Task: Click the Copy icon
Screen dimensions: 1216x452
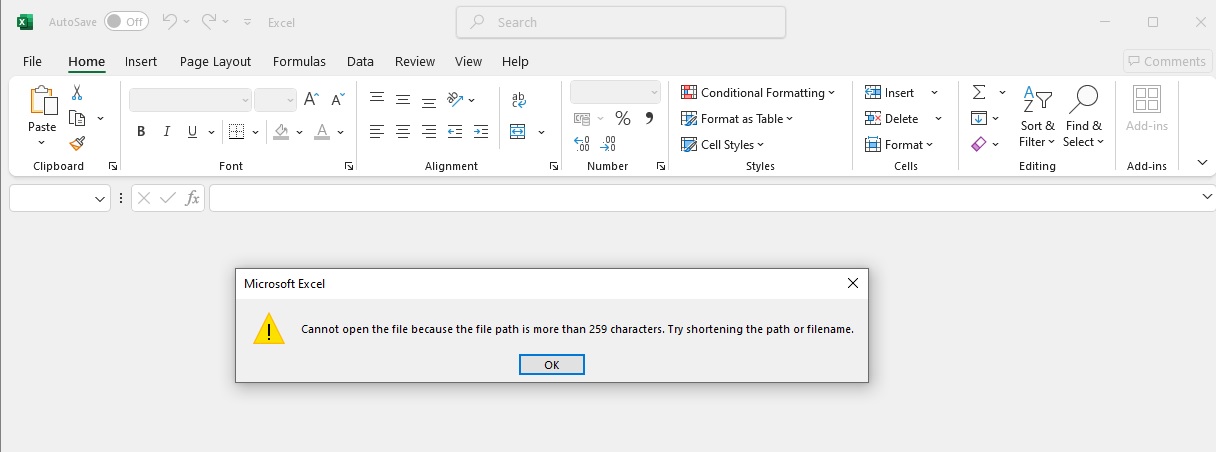Action: 77,118
